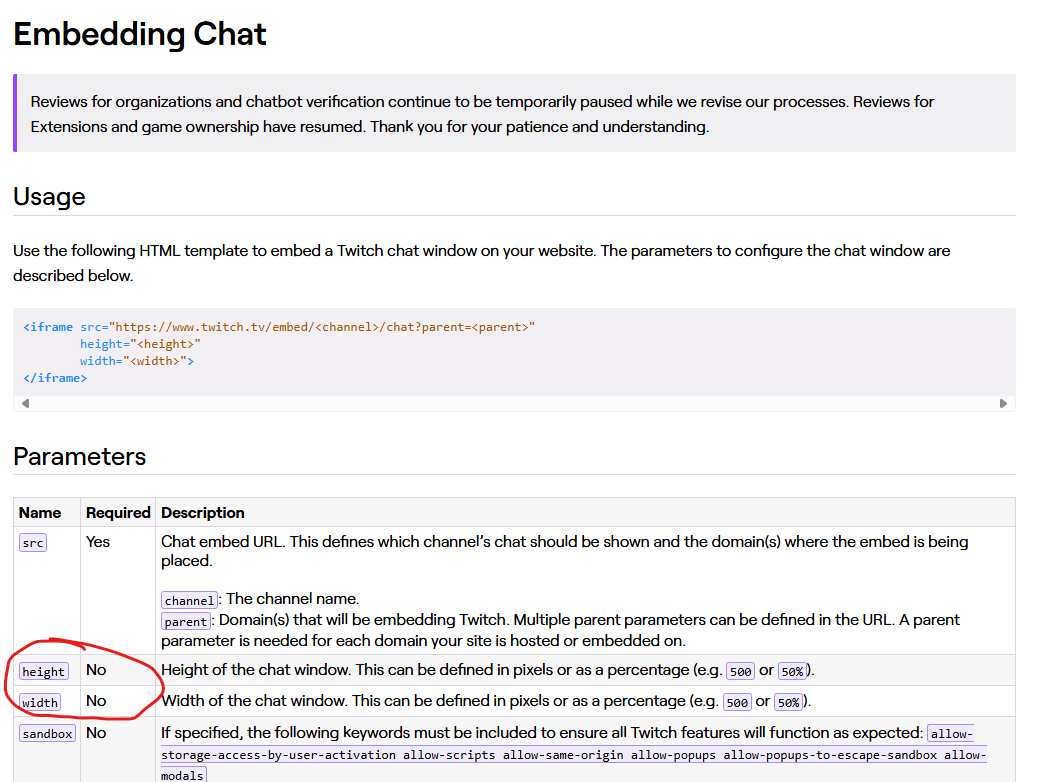
Task: Click the 'channel' code tag in src description
Action: pyautogui.click(x=189, y=600)
